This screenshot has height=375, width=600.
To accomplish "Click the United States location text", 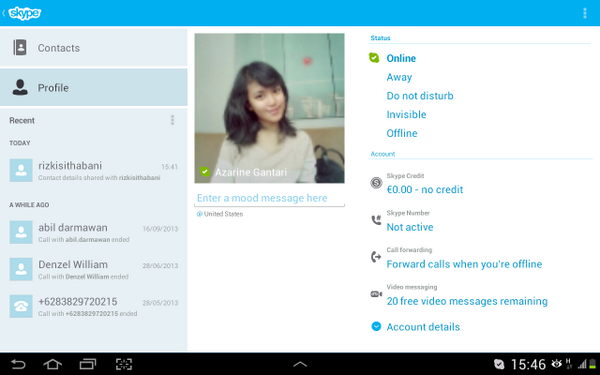I will point(223,214).
